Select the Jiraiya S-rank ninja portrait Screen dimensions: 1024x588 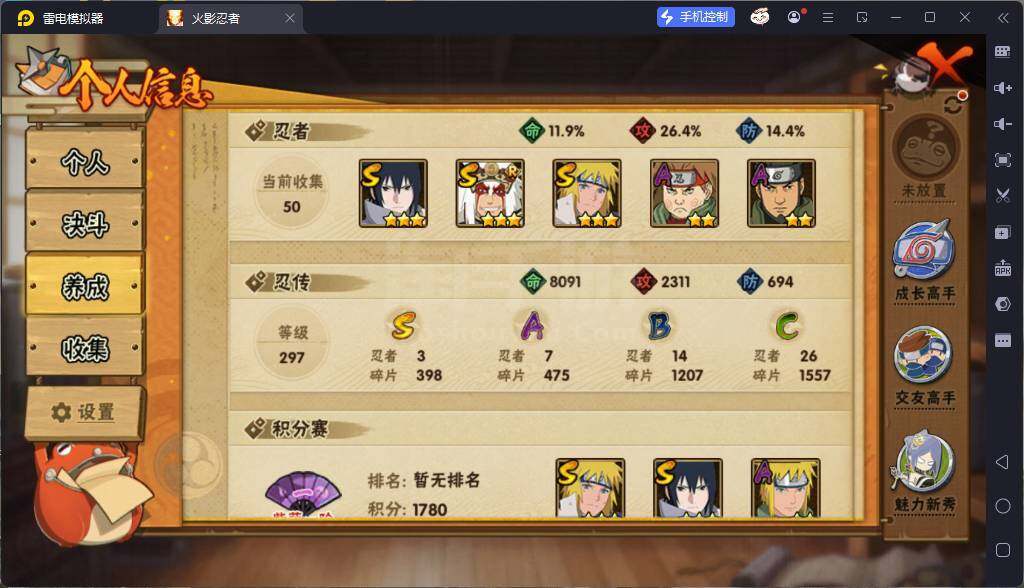(x=490, y=193)
